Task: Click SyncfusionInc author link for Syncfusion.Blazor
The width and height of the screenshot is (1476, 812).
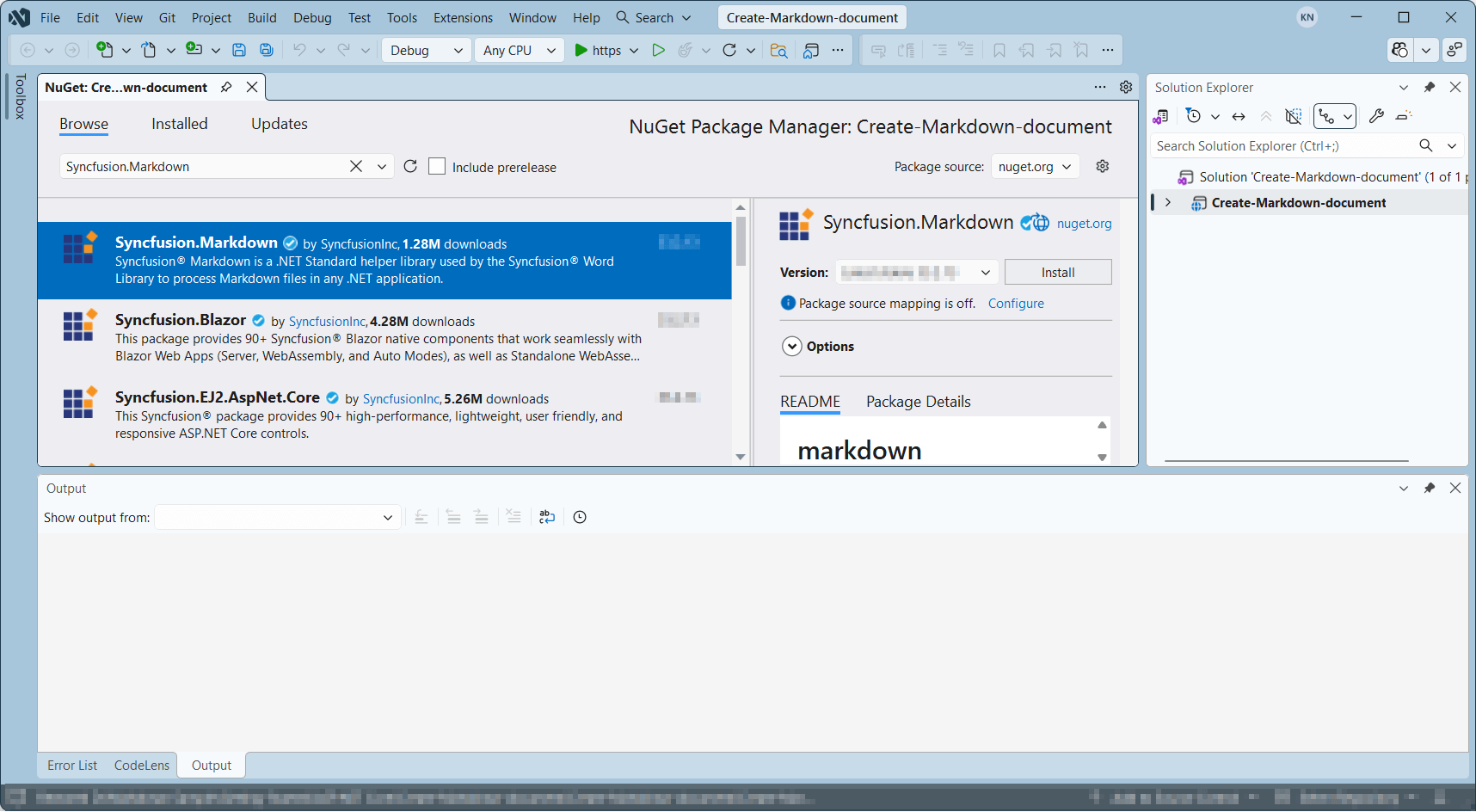Action: coord(328,321)
